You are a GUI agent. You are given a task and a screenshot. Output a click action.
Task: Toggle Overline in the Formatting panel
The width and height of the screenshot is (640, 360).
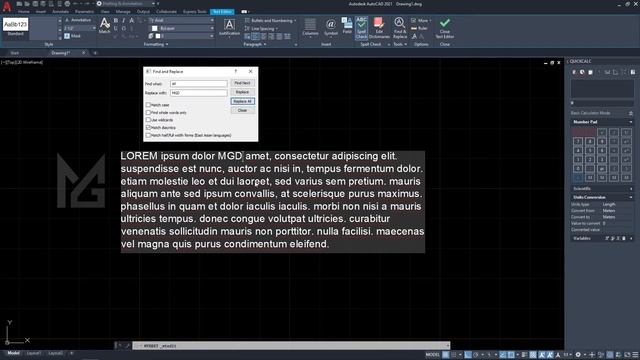(124, 28)
